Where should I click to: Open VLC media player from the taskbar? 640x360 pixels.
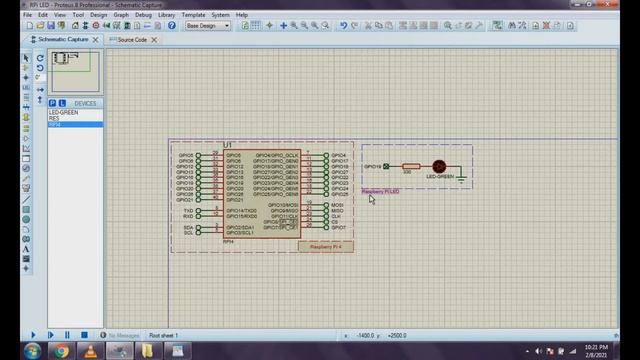click(91, 351)
